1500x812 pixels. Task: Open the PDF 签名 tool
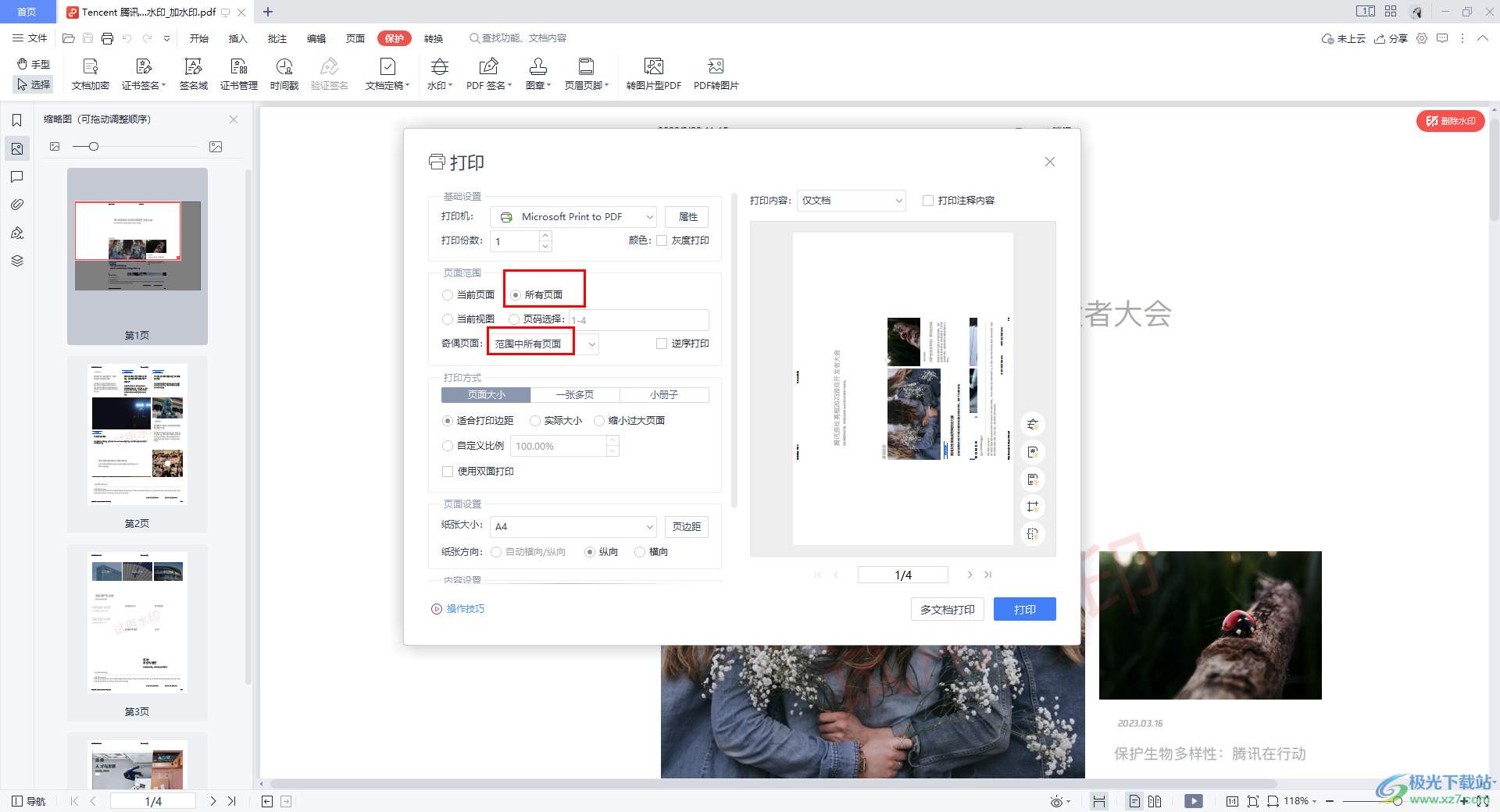click(489, 74)
